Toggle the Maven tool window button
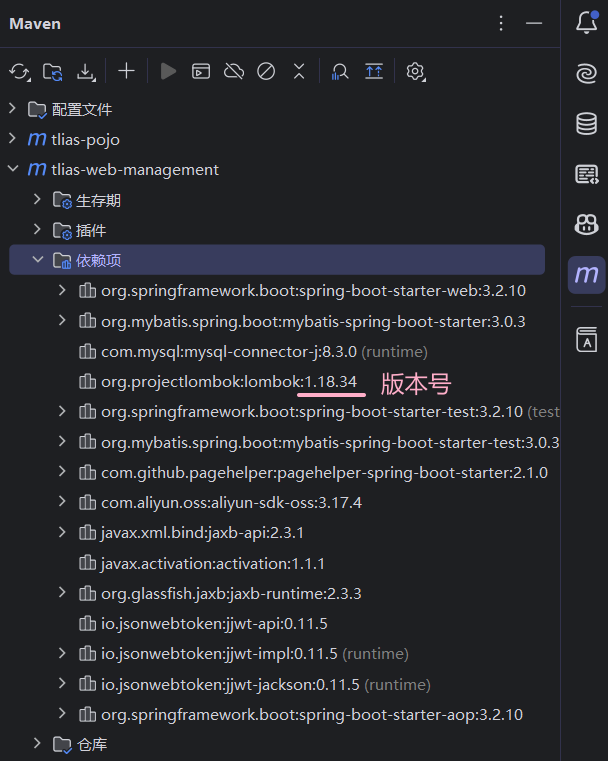The width and height of the screenshot is (608, 761). coord(587,274)
